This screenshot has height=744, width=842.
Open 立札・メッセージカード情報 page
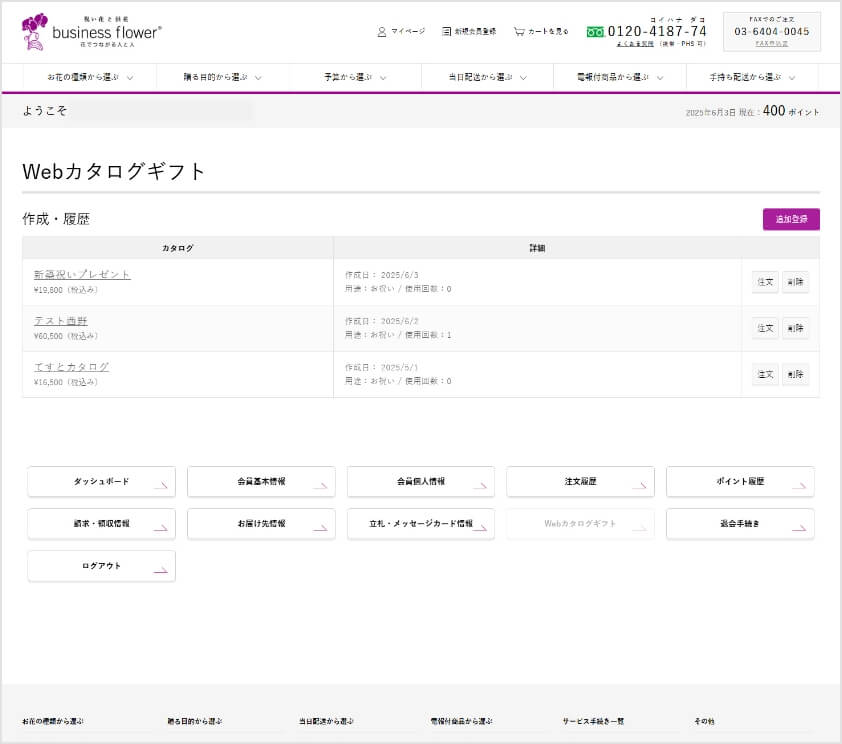pyautogui.click(x=420, y=523)
